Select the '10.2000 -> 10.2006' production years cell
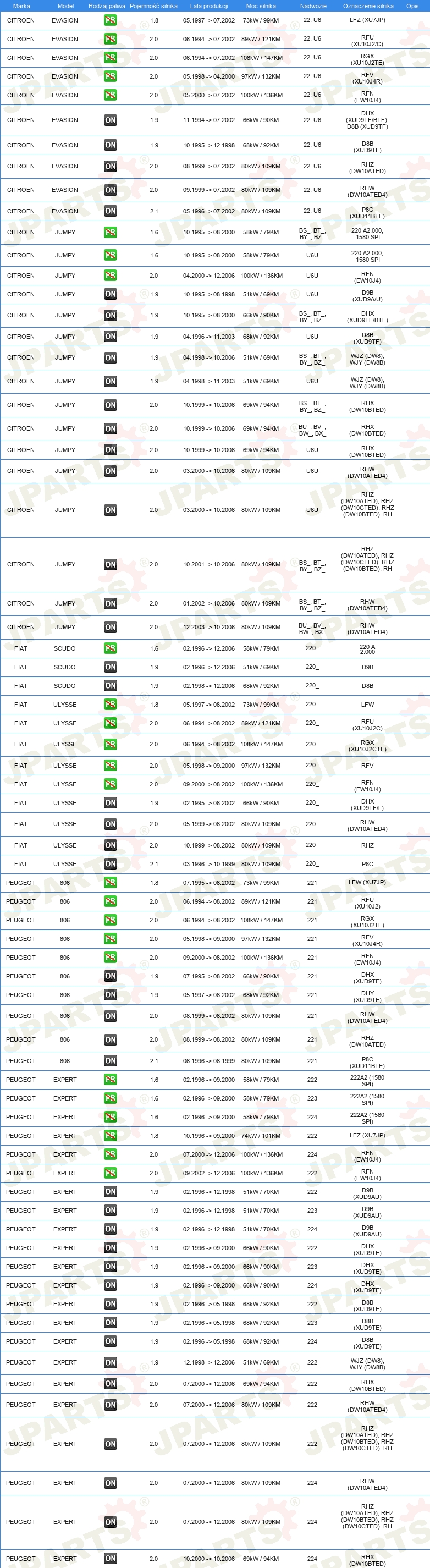The image size is (430, 1568). (x=208, y=1559)
